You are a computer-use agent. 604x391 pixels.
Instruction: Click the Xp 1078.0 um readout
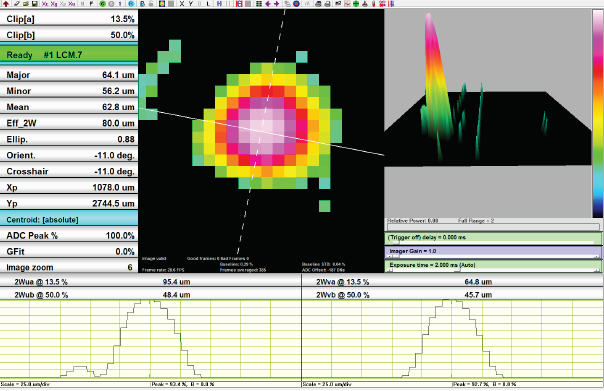coord(69,187)
